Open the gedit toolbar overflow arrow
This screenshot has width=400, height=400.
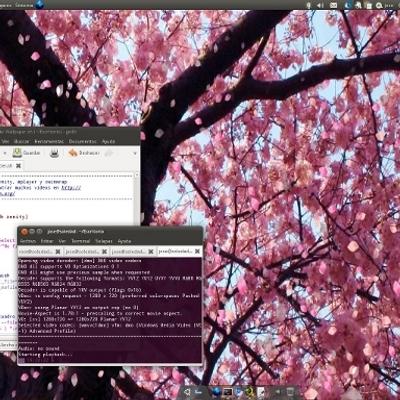click(x=135, y=153)
